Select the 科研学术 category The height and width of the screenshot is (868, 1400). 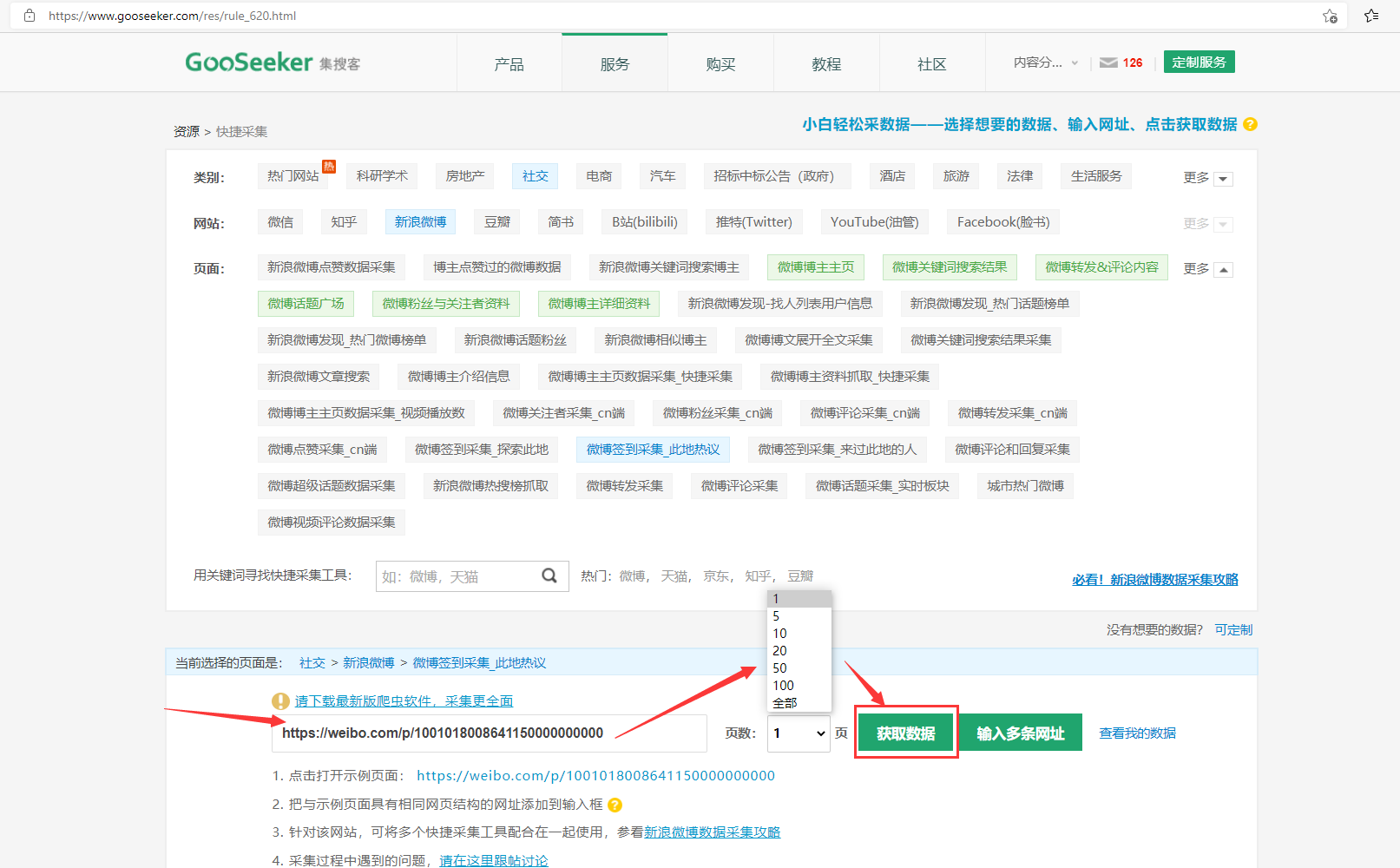click(x=382, y=176)
